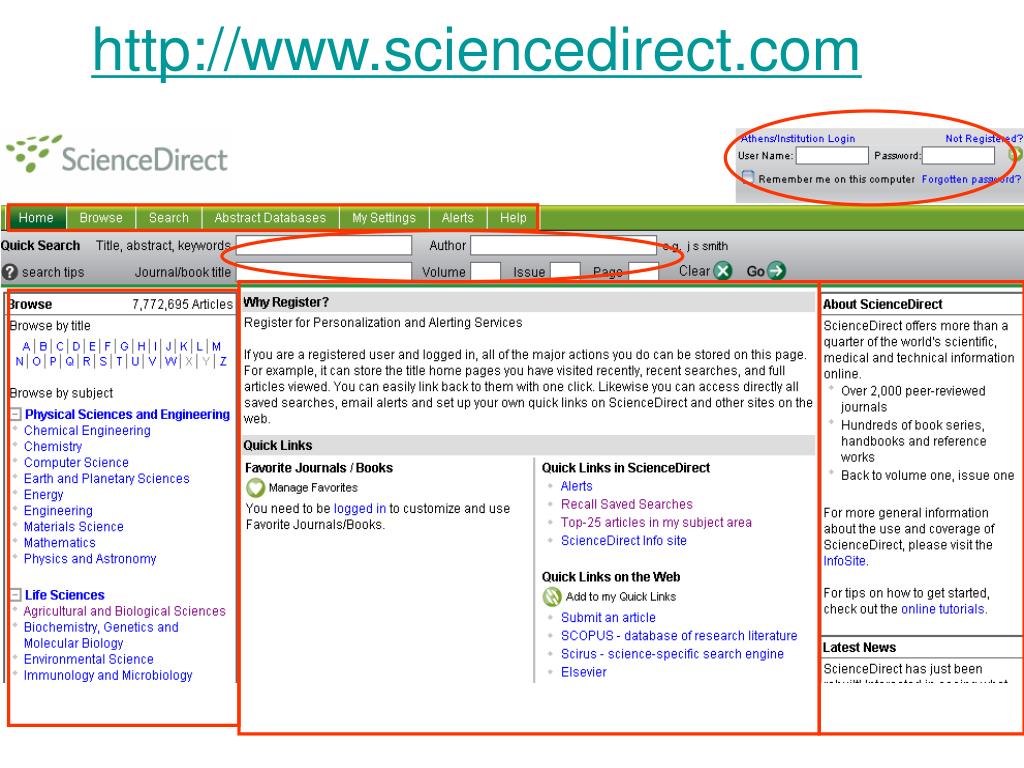This screenshot has width=1024, height=768.
Task: Open Environmental Science subject
Action: [88, 659]
